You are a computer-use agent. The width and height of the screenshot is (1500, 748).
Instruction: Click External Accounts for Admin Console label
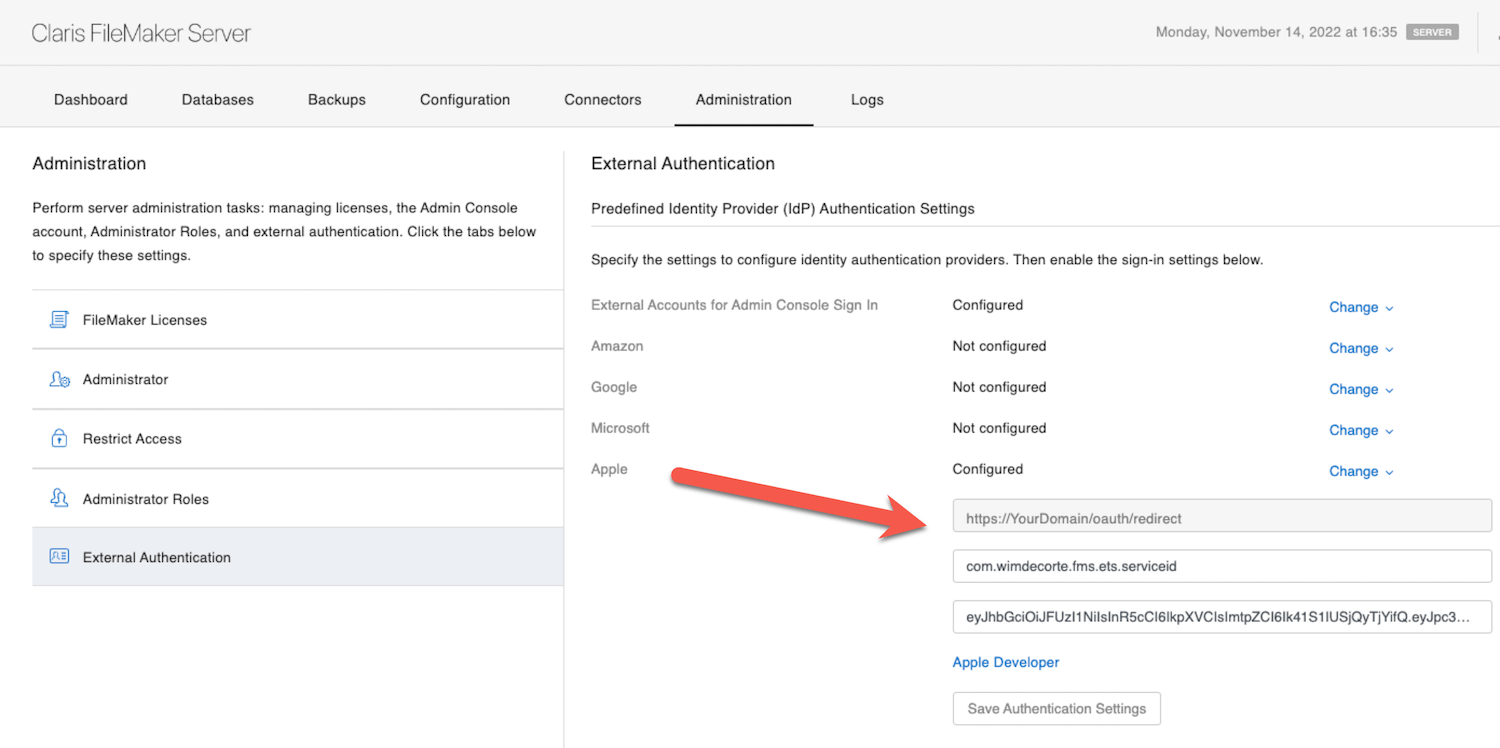click(x=734, y=305)
